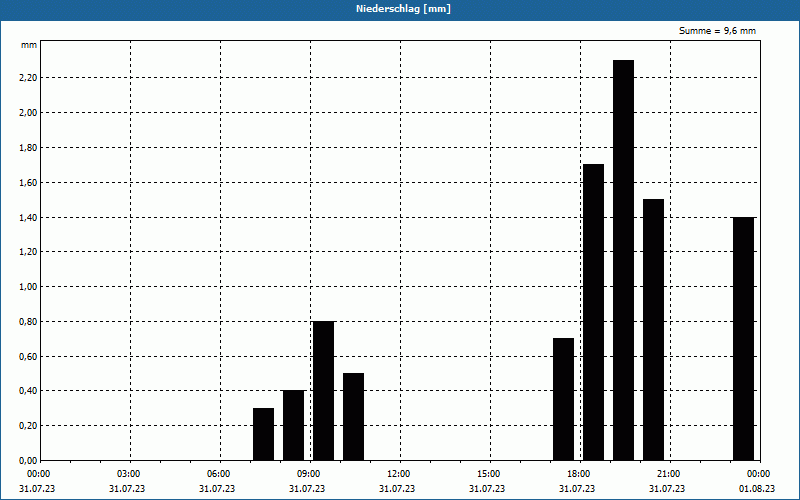This screenshot has width=800, height=500.
Task: Select the 0,00 y-axis origin value
Action: pos(29,460)
